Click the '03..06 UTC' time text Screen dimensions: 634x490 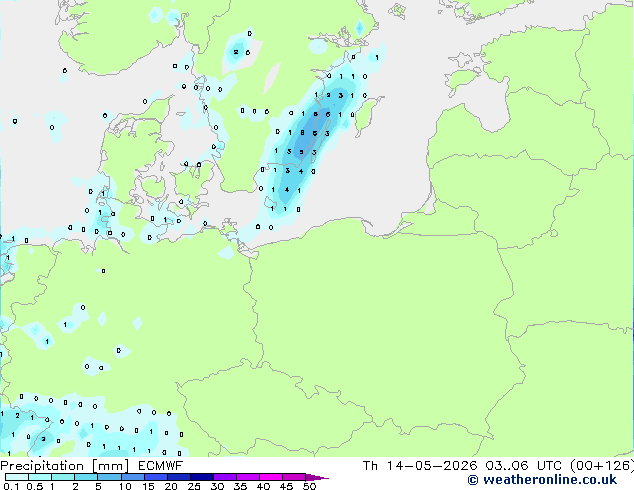pyautogui.click(x=525, y=466)
